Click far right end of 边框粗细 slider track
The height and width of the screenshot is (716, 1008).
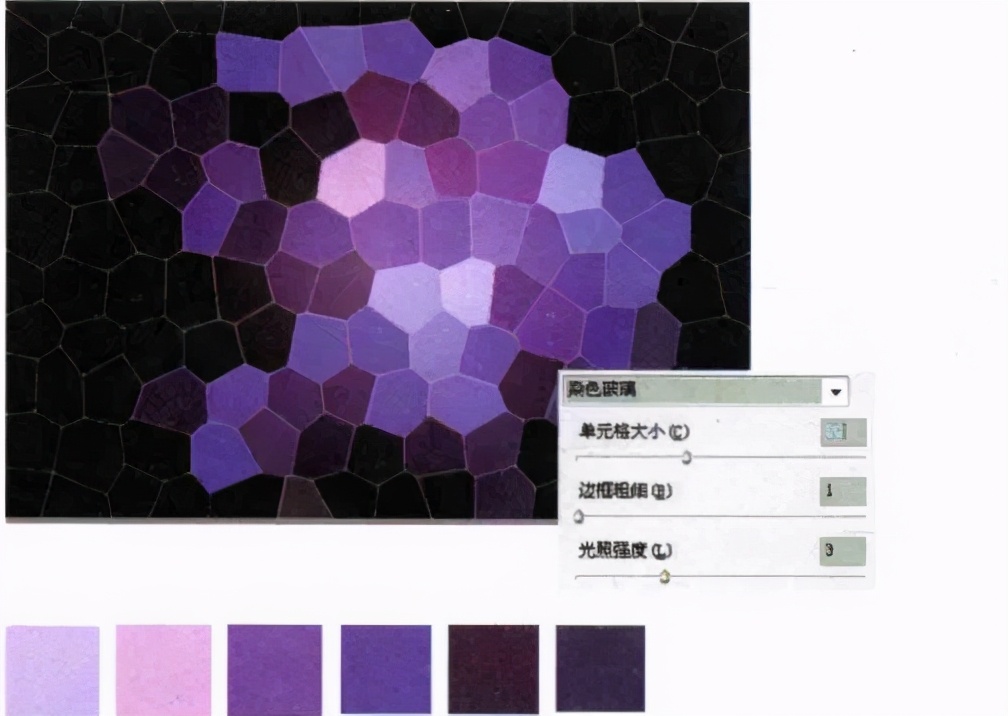click(x=862, y=517)
